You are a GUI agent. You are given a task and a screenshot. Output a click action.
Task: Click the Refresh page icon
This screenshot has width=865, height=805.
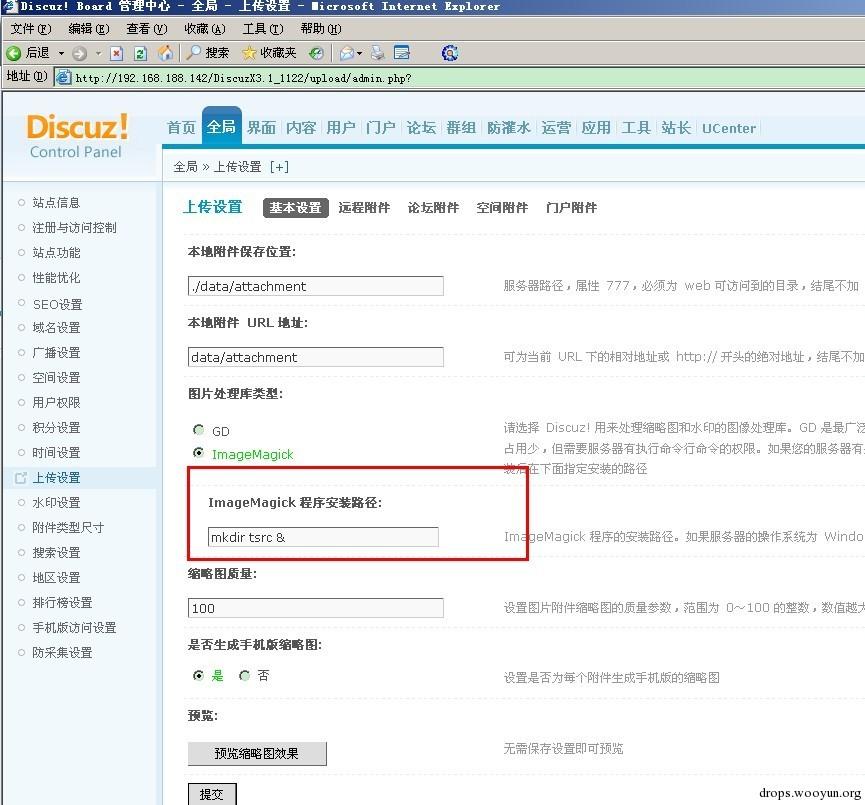141,53
